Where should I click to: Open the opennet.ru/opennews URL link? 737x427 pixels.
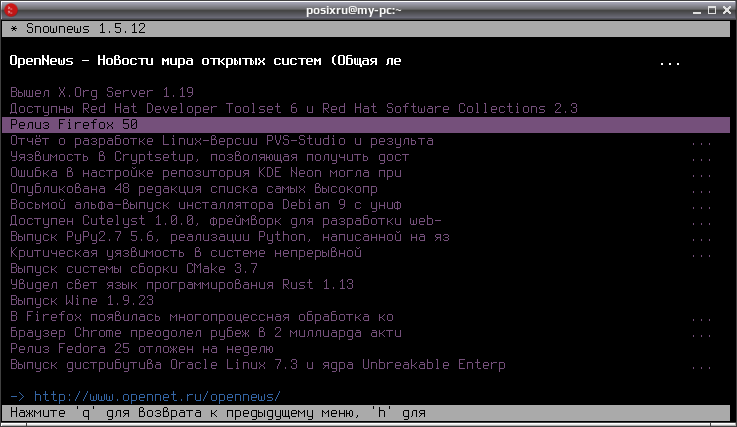tap(157, 396)
